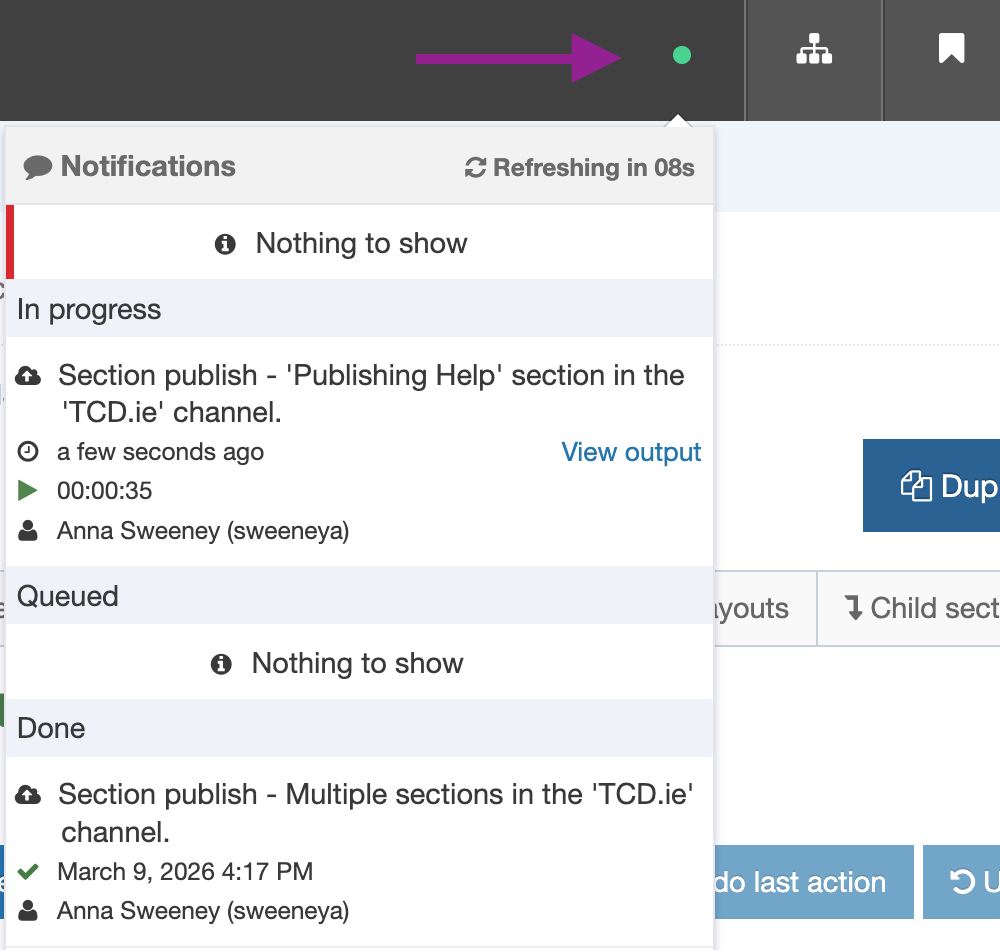Select the site structure hierarchy icon
This screenshot has width=1000, height=950.
(x=814, y=47)
